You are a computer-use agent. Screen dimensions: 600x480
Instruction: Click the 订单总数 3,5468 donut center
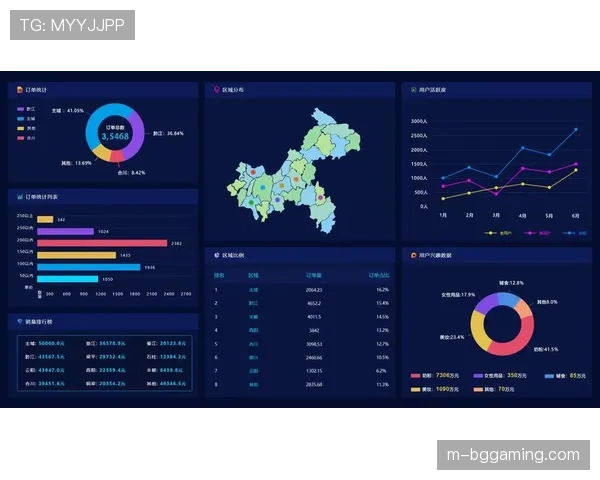114,133
